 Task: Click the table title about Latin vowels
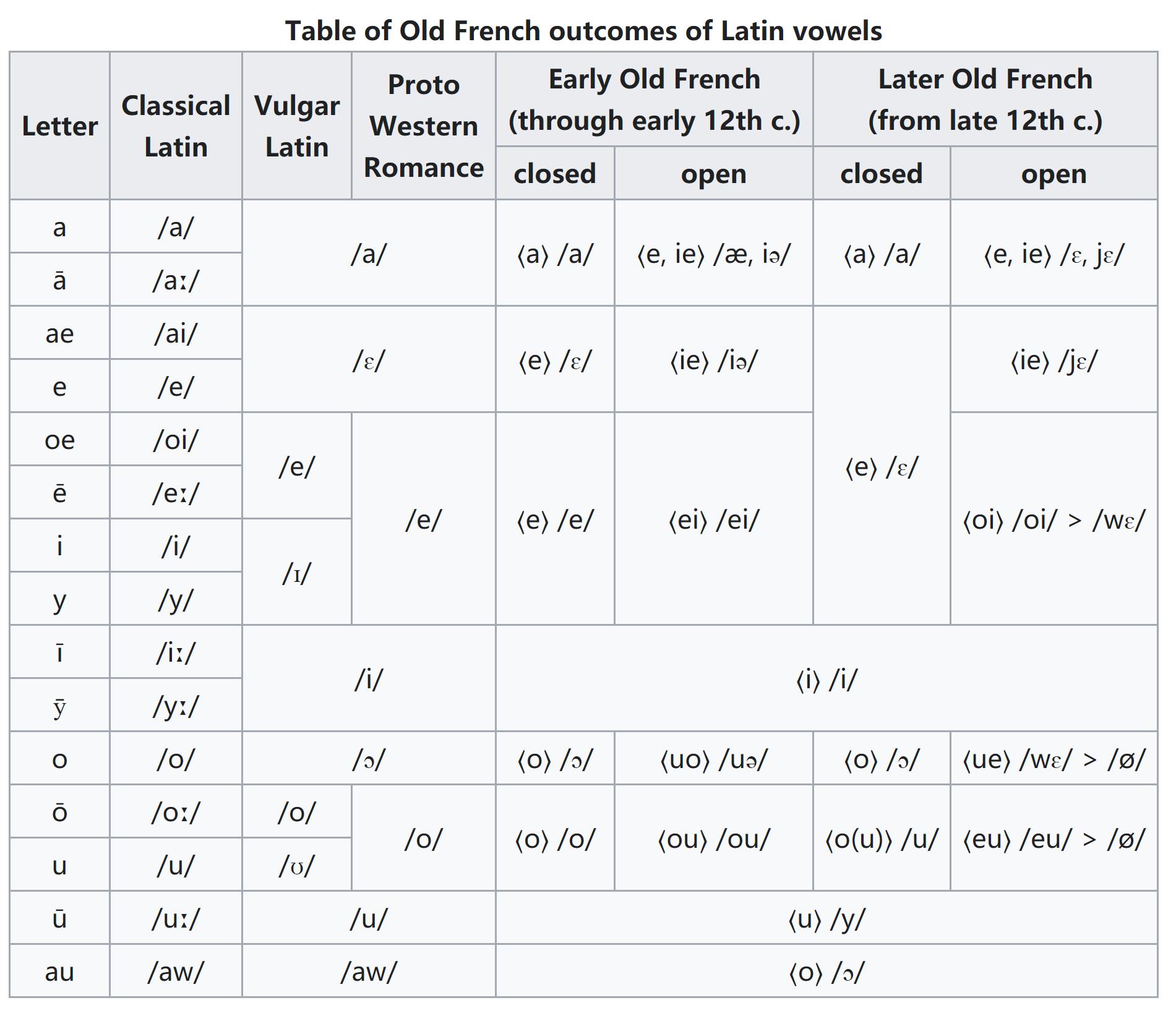(583, 30)
